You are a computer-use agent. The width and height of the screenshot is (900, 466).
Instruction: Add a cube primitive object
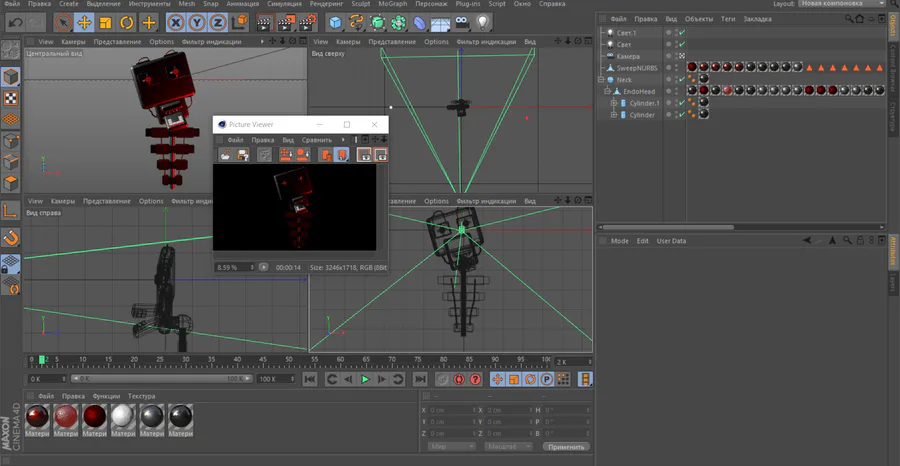(334, 22)
